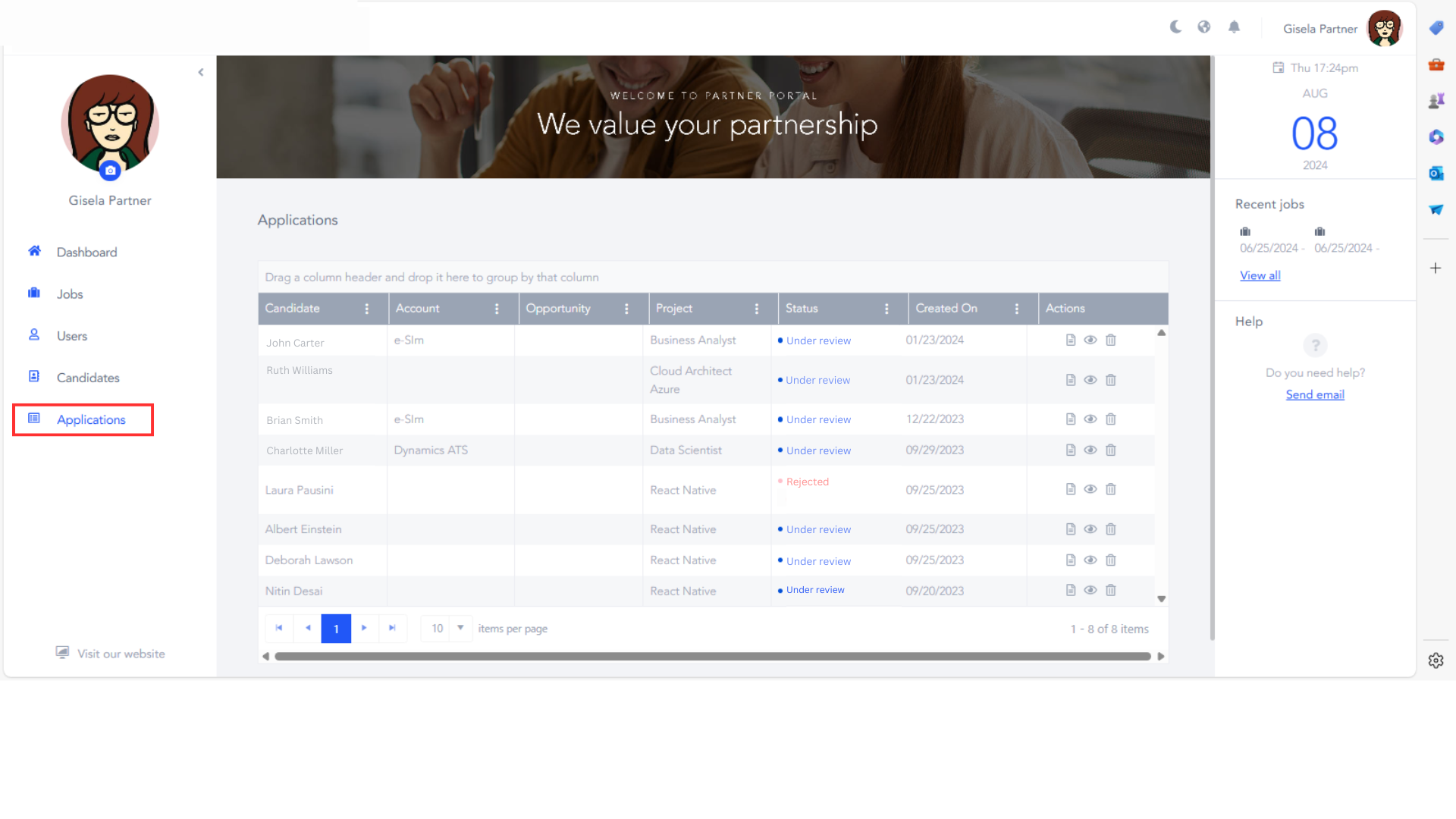Delete Ruth Williams application
This screenshot has height=819, width=1456.
pos(1111,380)
